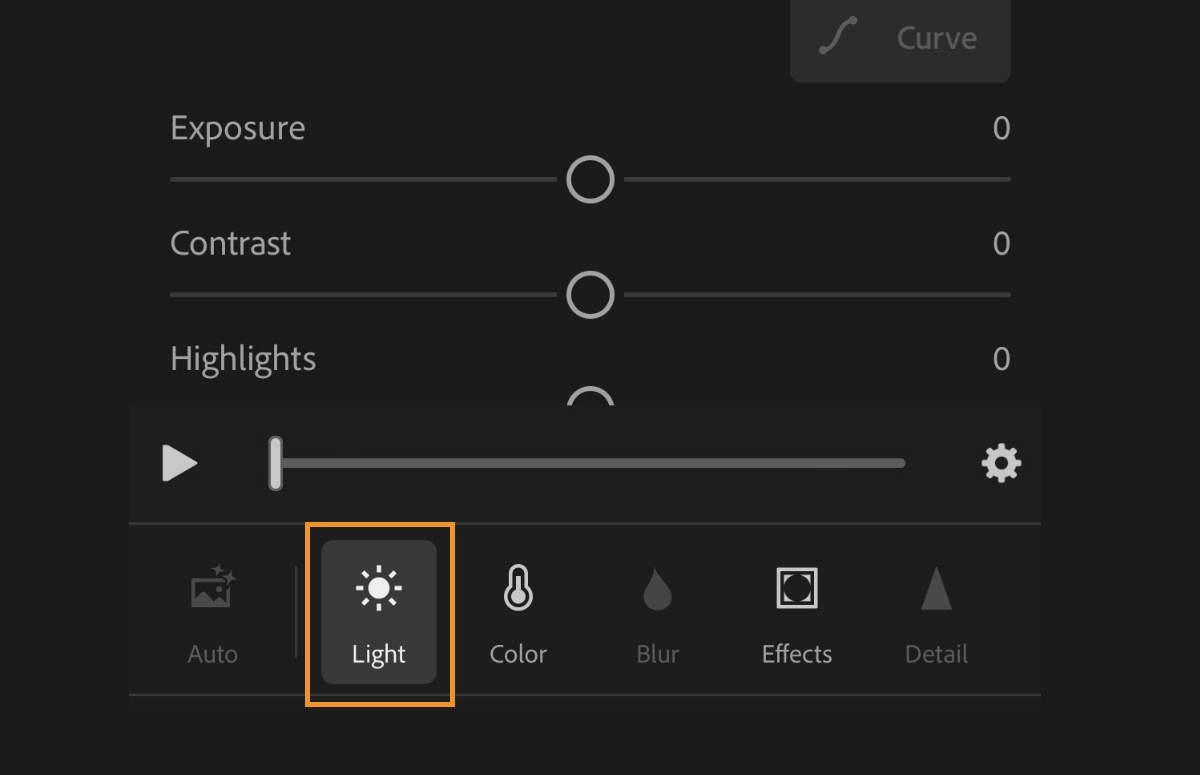Select the Detail triangle icon
The width and height of the screenshot is (1200, 775).
pos(935,588)
